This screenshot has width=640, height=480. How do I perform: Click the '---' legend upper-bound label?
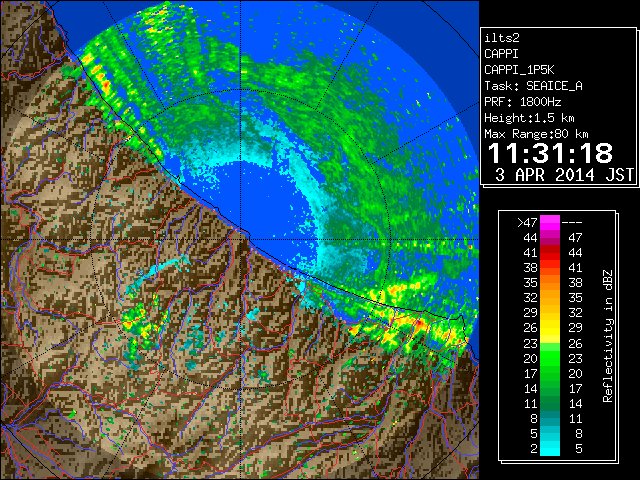pyautogui.click(x=572, y=223)
